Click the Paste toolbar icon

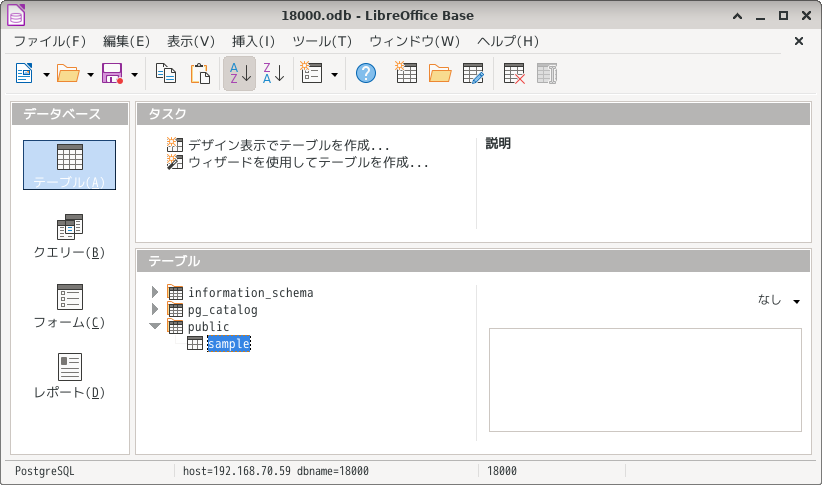coord(200,73)
